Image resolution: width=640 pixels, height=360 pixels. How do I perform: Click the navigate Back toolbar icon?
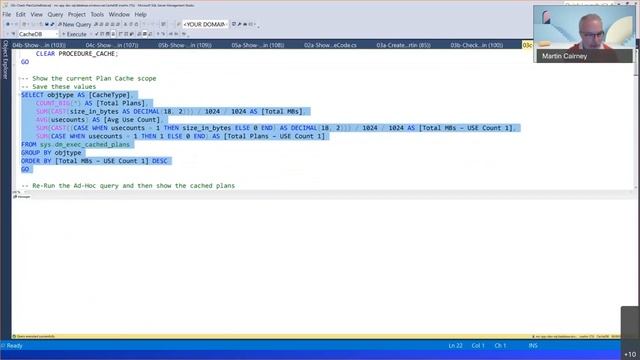8,24
